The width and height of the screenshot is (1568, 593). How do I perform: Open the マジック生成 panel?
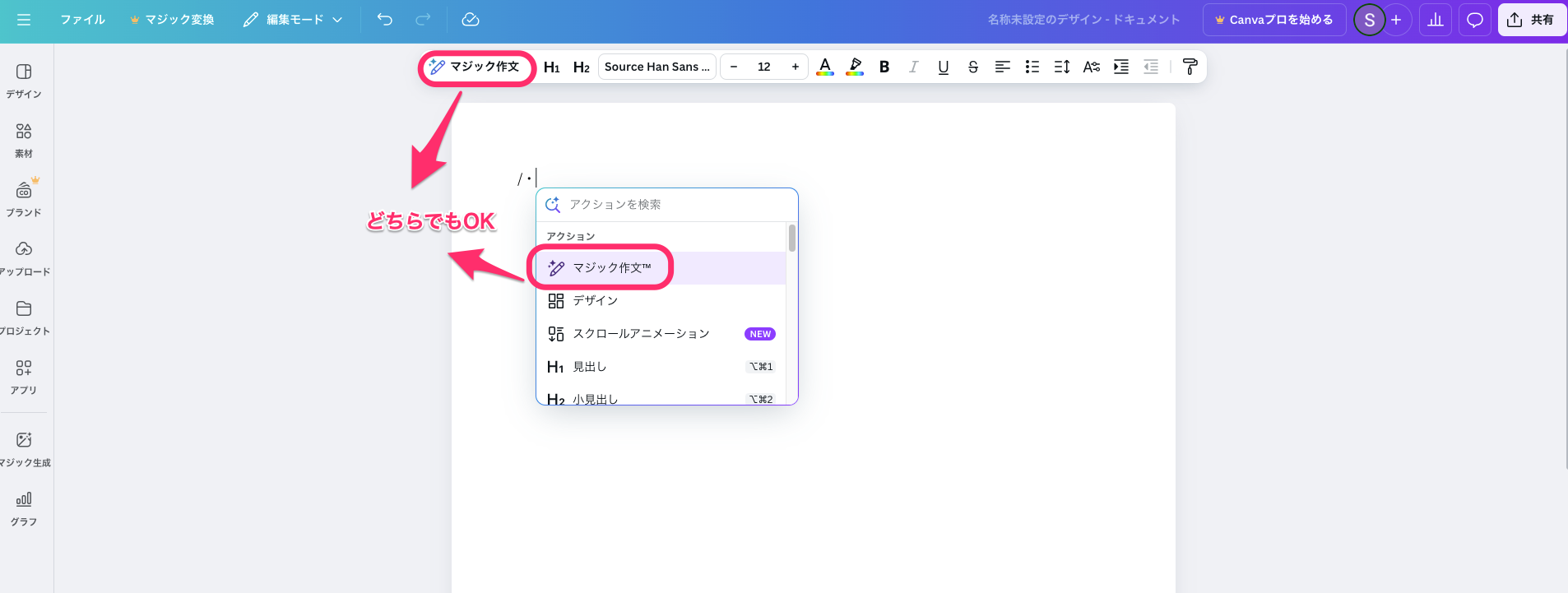tap(24, 450)
